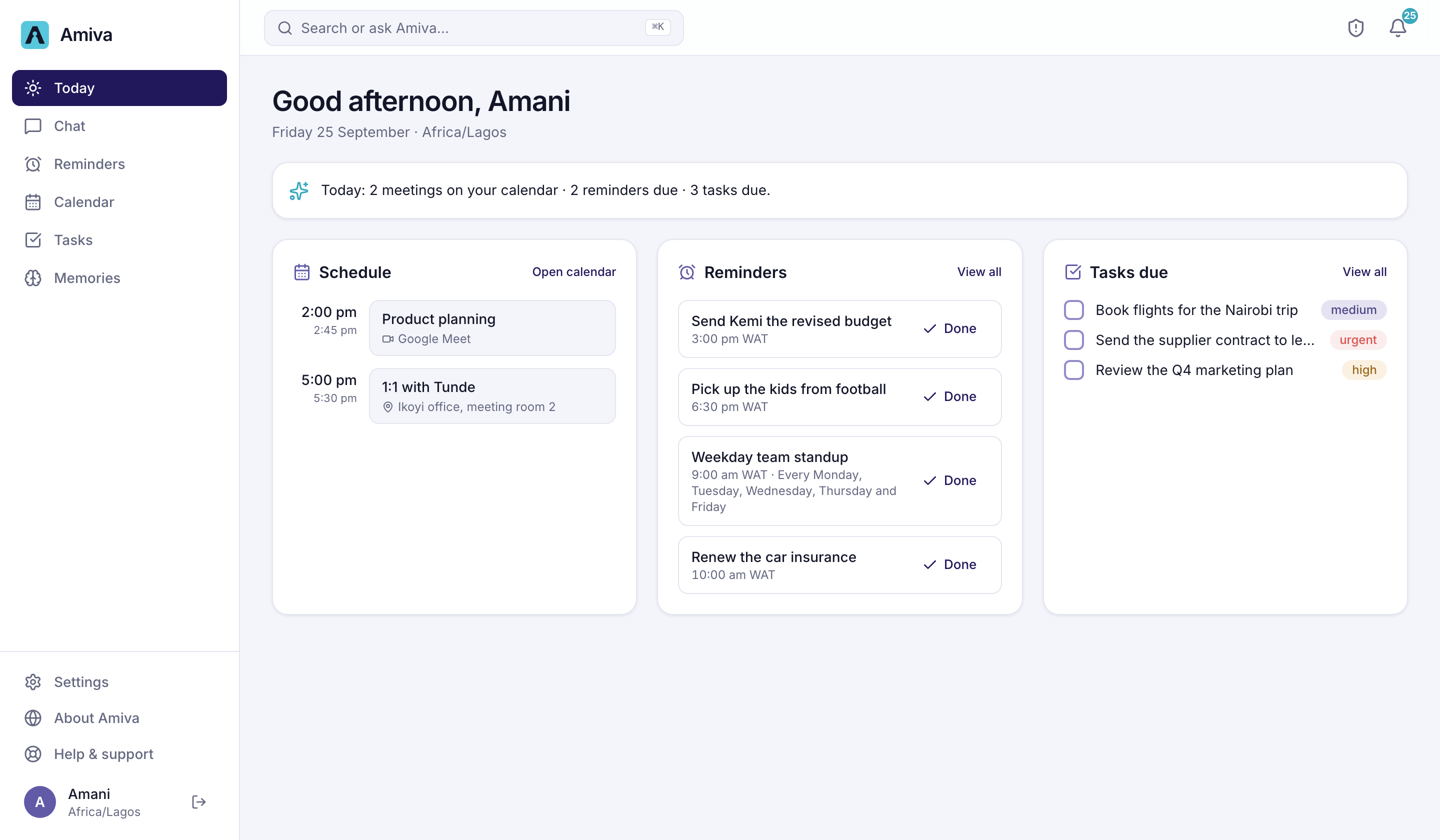Click the Reminders card alarm icon
Image resolution: width=1440 pixels, height=840 pixels.
tap(687, 272)
